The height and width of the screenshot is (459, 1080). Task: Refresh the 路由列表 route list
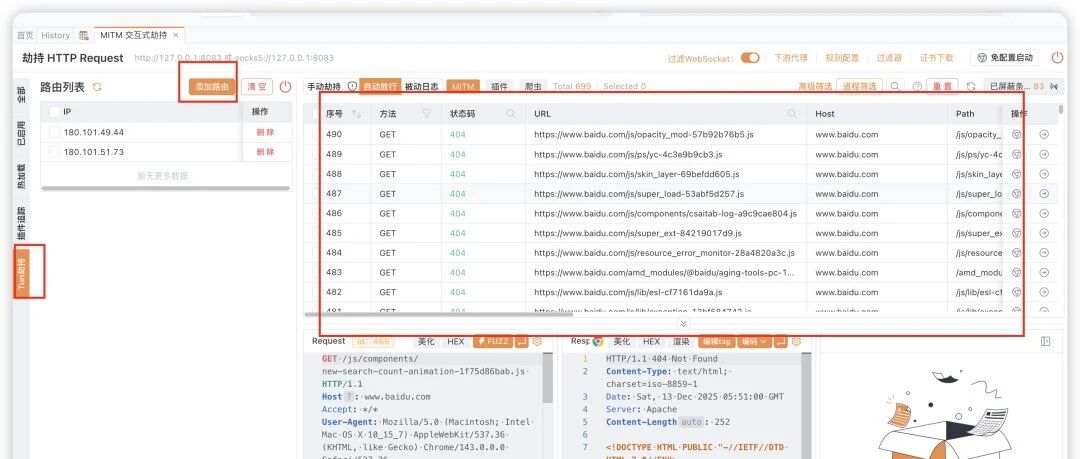coord(97,87)
